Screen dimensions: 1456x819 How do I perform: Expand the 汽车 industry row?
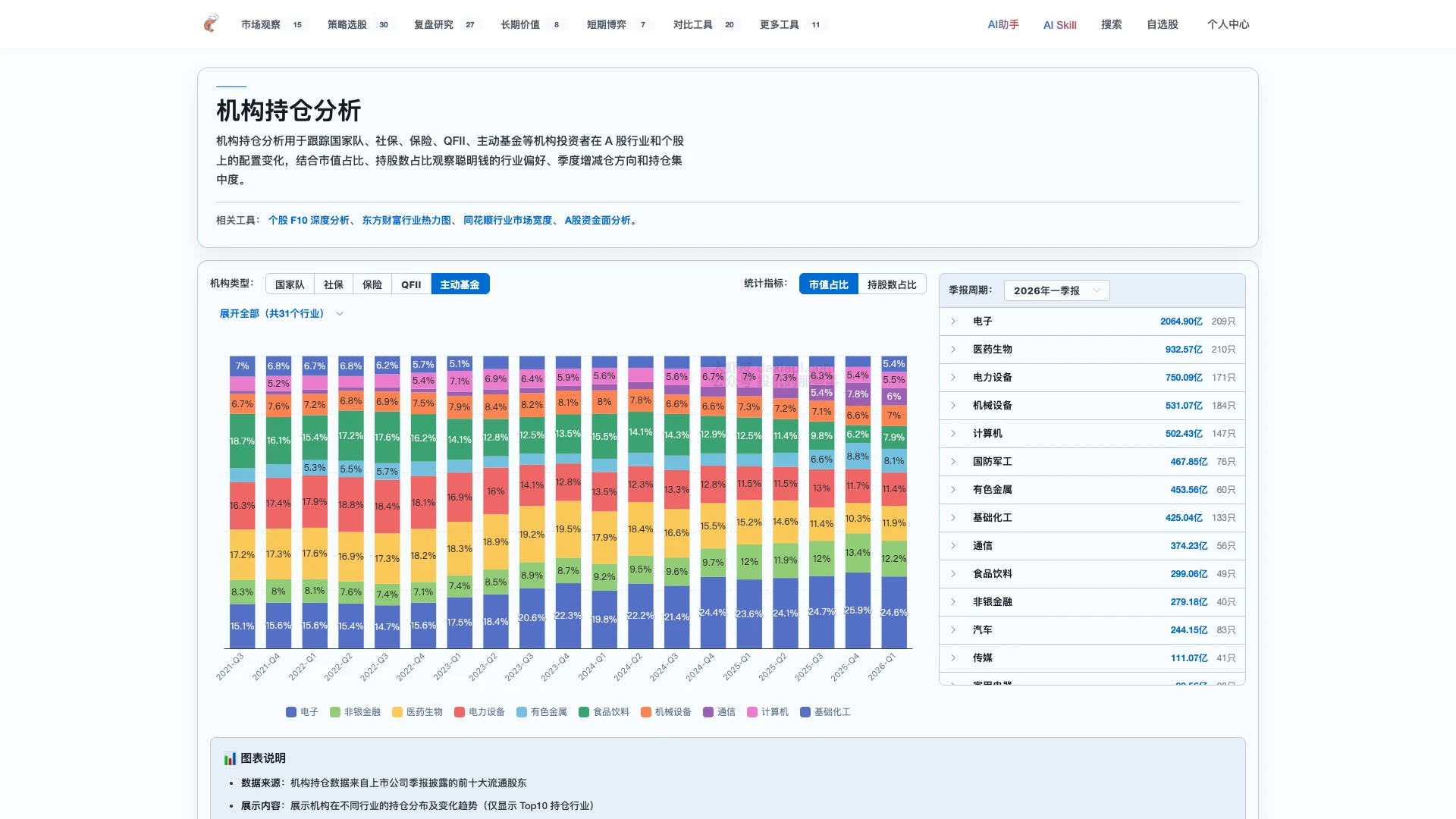1092,630
